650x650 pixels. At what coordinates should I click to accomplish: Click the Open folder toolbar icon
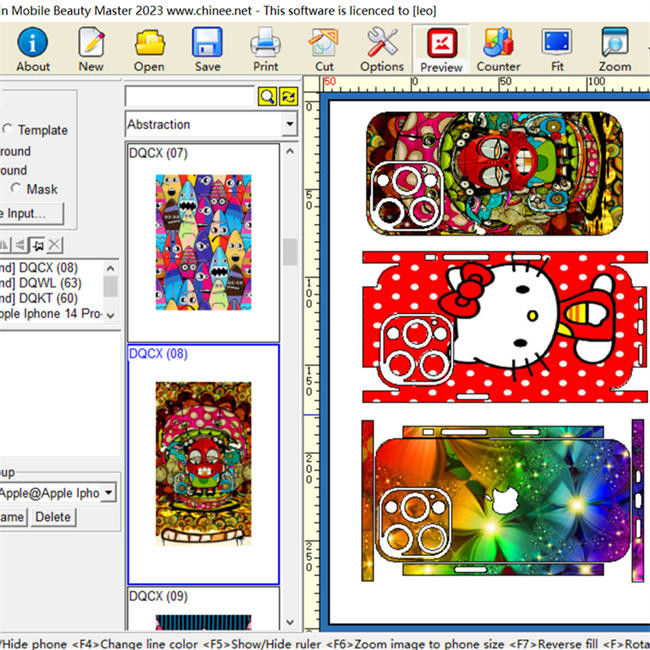tap(149, 50)
